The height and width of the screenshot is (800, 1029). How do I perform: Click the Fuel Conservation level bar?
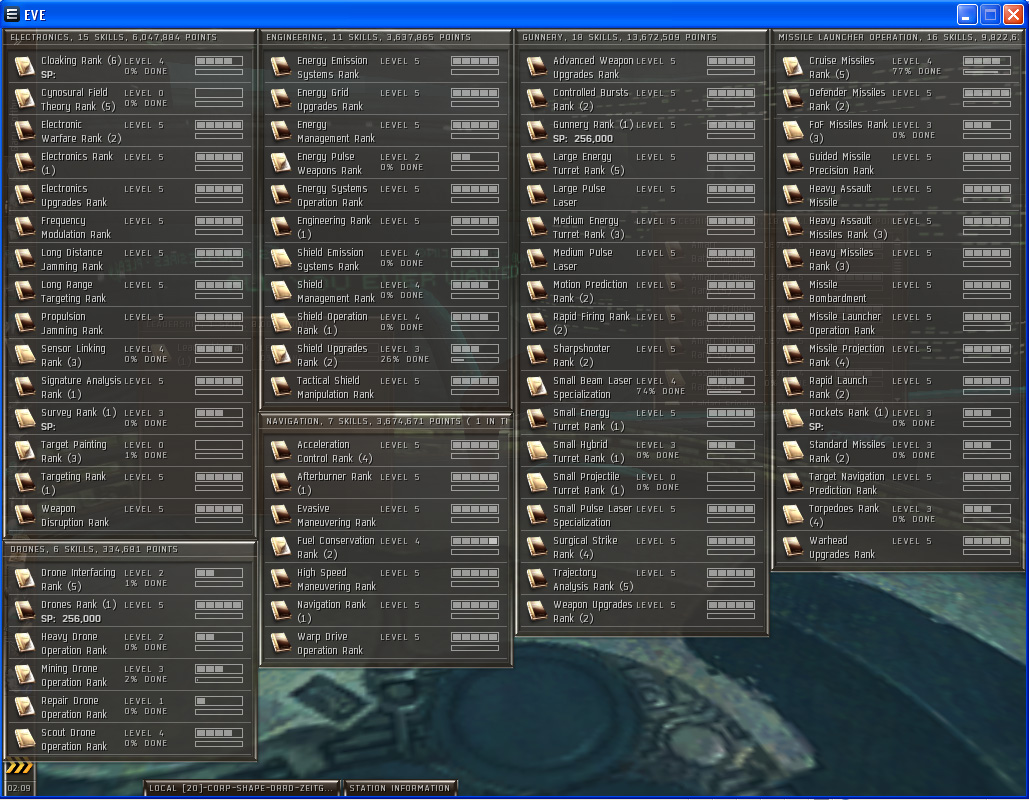pos(475,541)
